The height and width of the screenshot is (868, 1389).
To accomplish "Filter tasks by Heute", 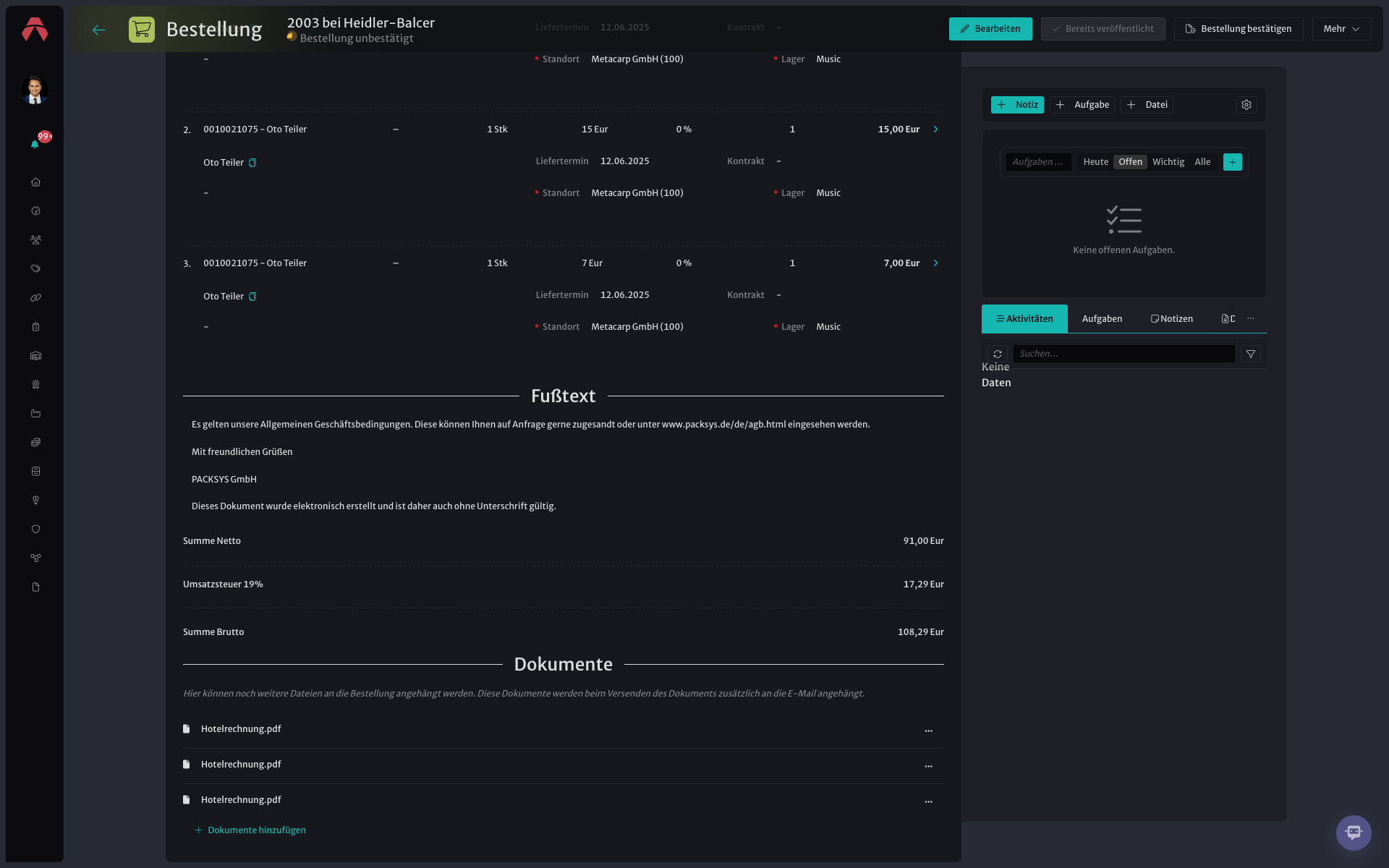I will click(1095, 162).
